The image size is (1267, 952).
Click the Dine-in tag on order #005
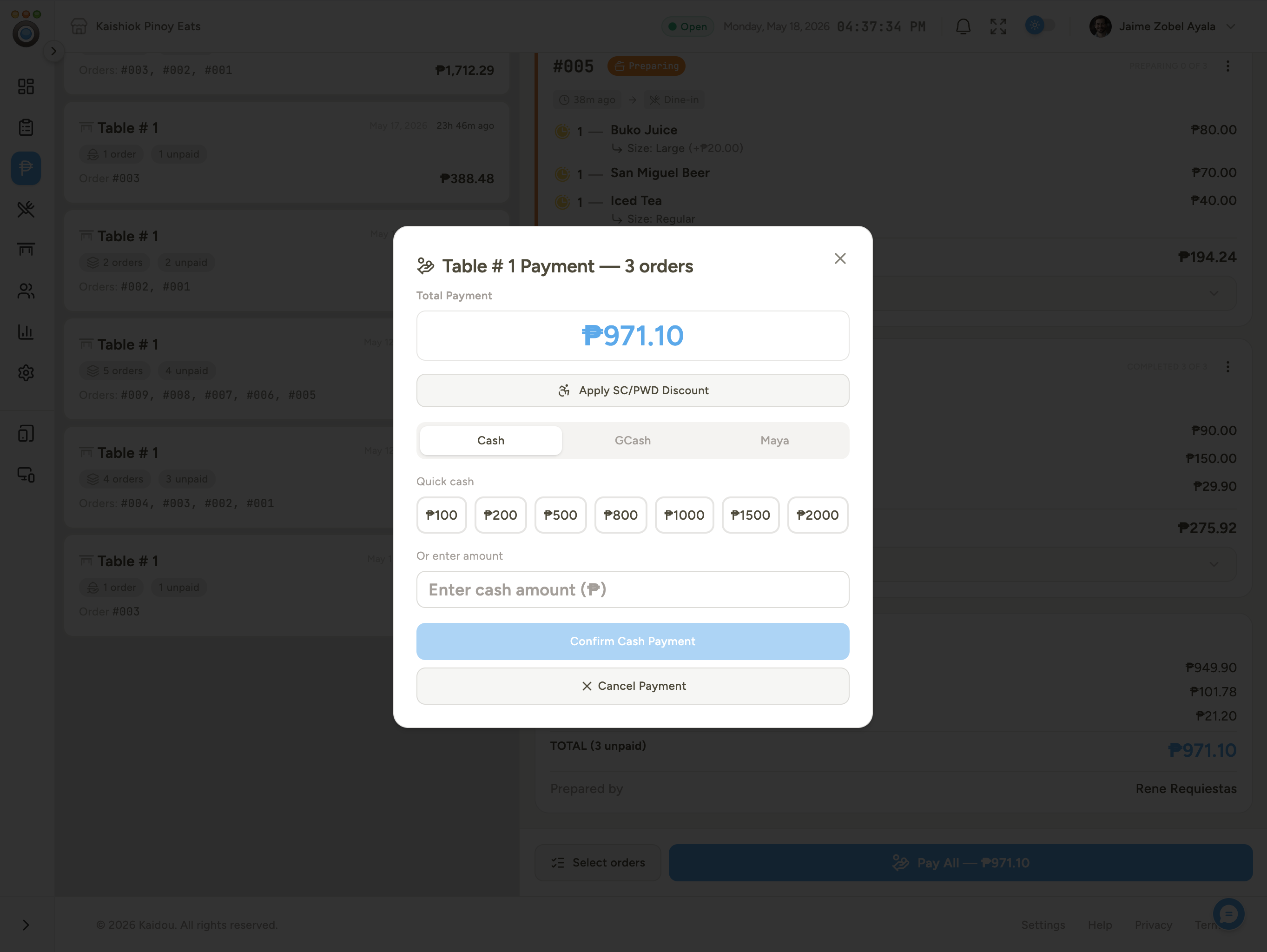(x=673, y=99)
